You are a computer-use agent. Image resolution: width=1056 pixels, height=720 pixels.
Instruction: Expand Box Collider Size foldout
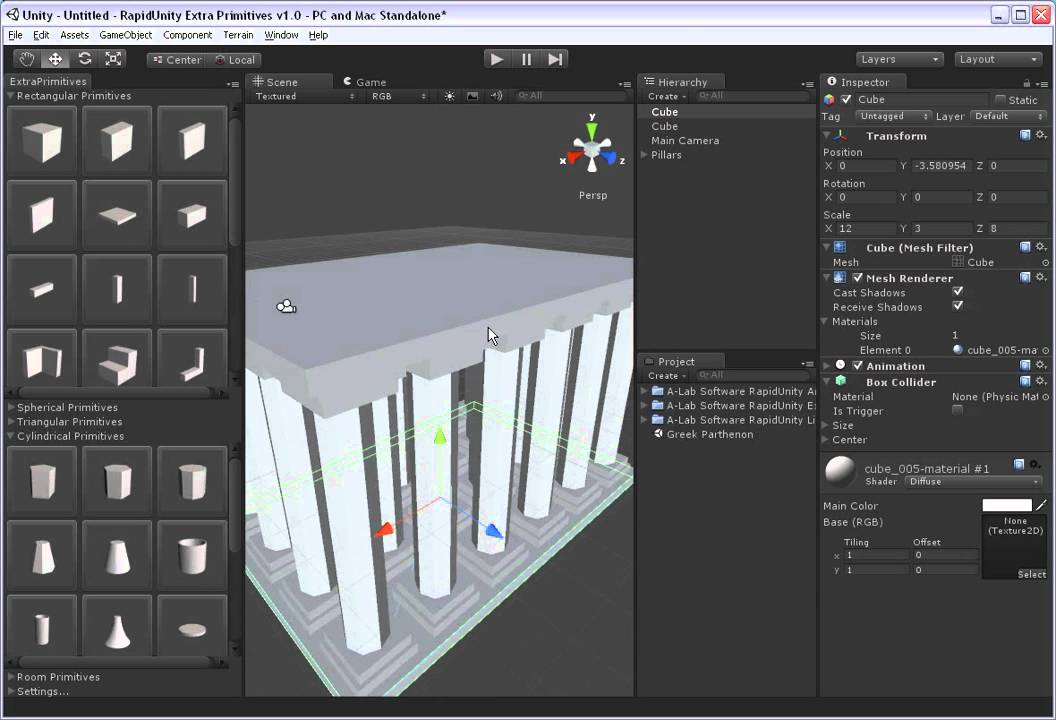point(826,425)
